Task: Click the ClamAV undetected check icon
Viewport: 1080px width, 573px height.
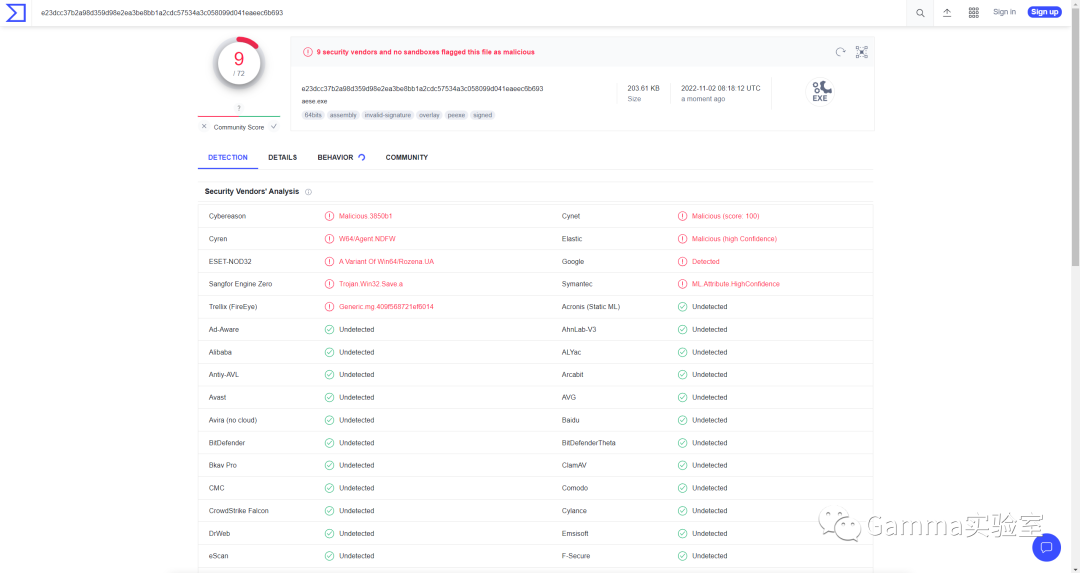Action: 682,465
